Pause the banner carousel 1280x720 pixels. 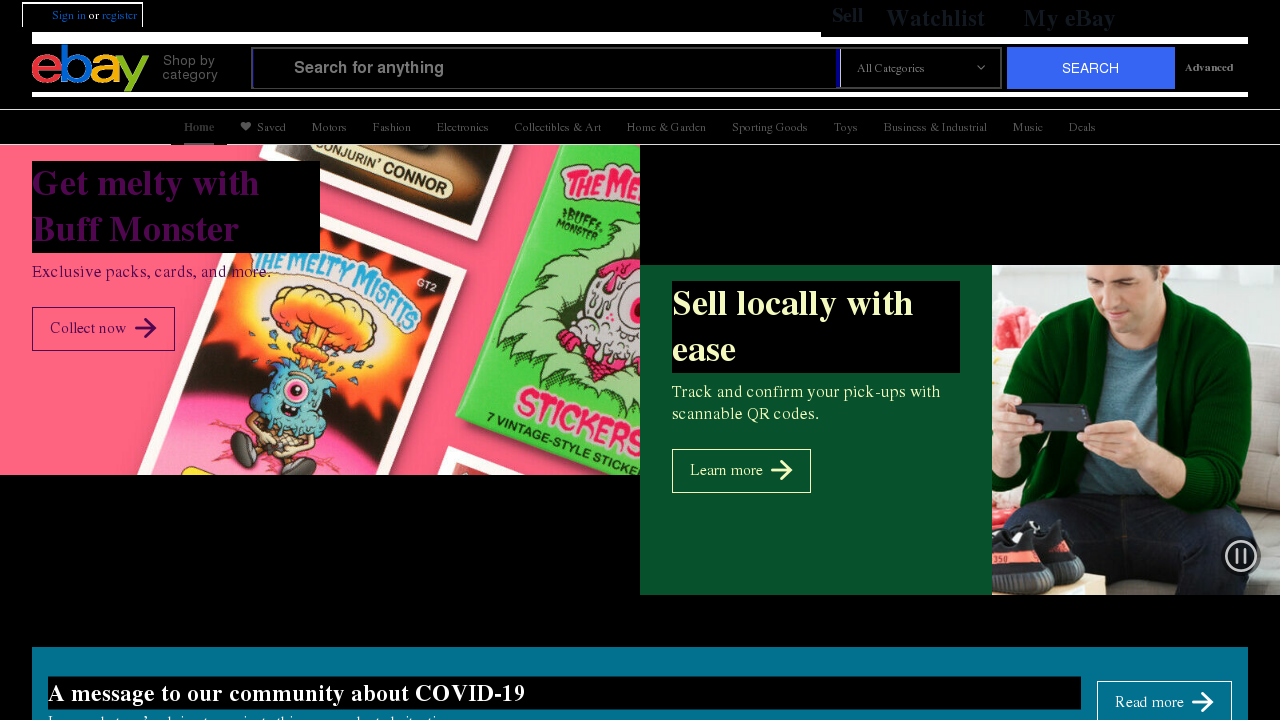tap(1240, 556)
